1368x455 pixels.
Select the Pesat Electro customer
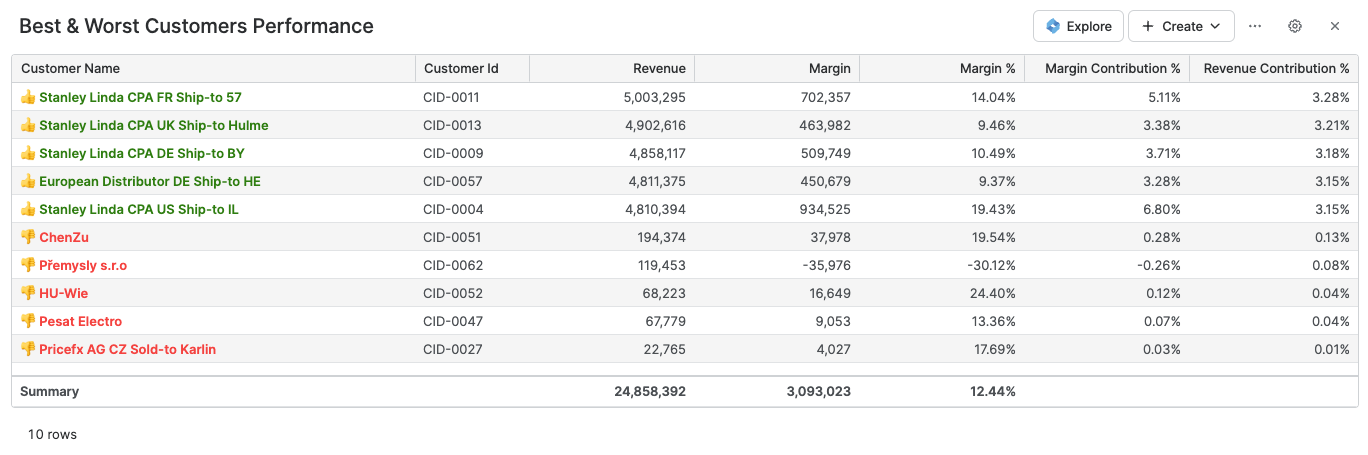81,321
